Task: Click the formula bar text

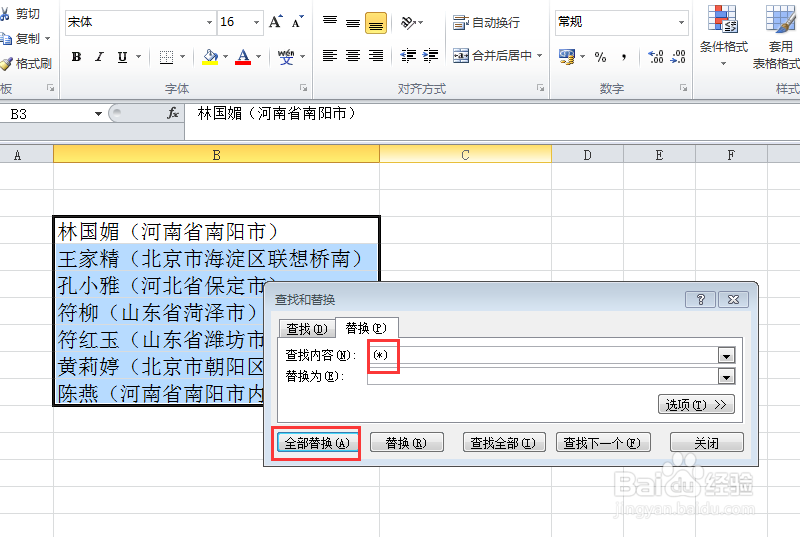Action: pos(276,113)
